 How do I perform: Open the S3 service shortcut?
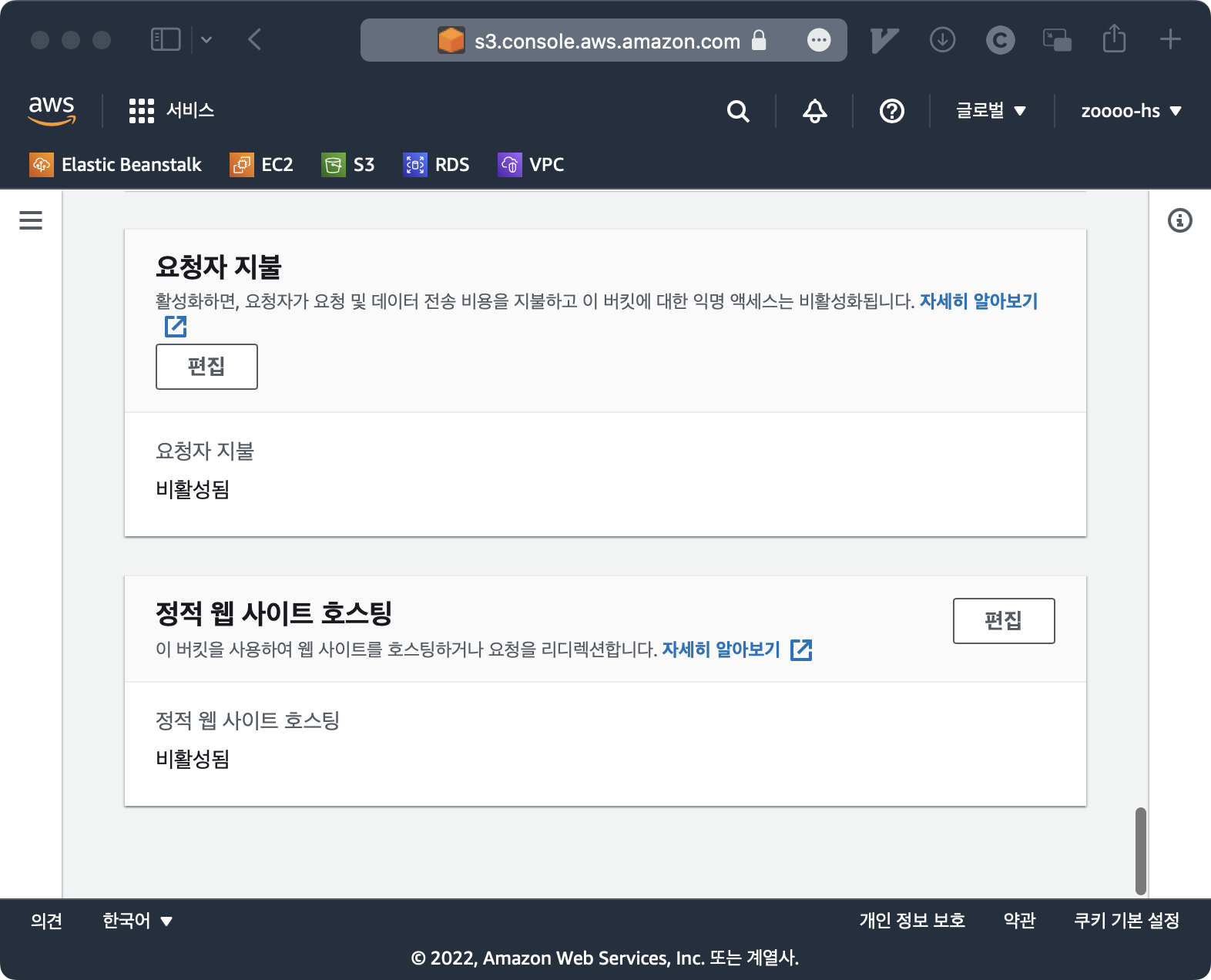pos(348,164)
